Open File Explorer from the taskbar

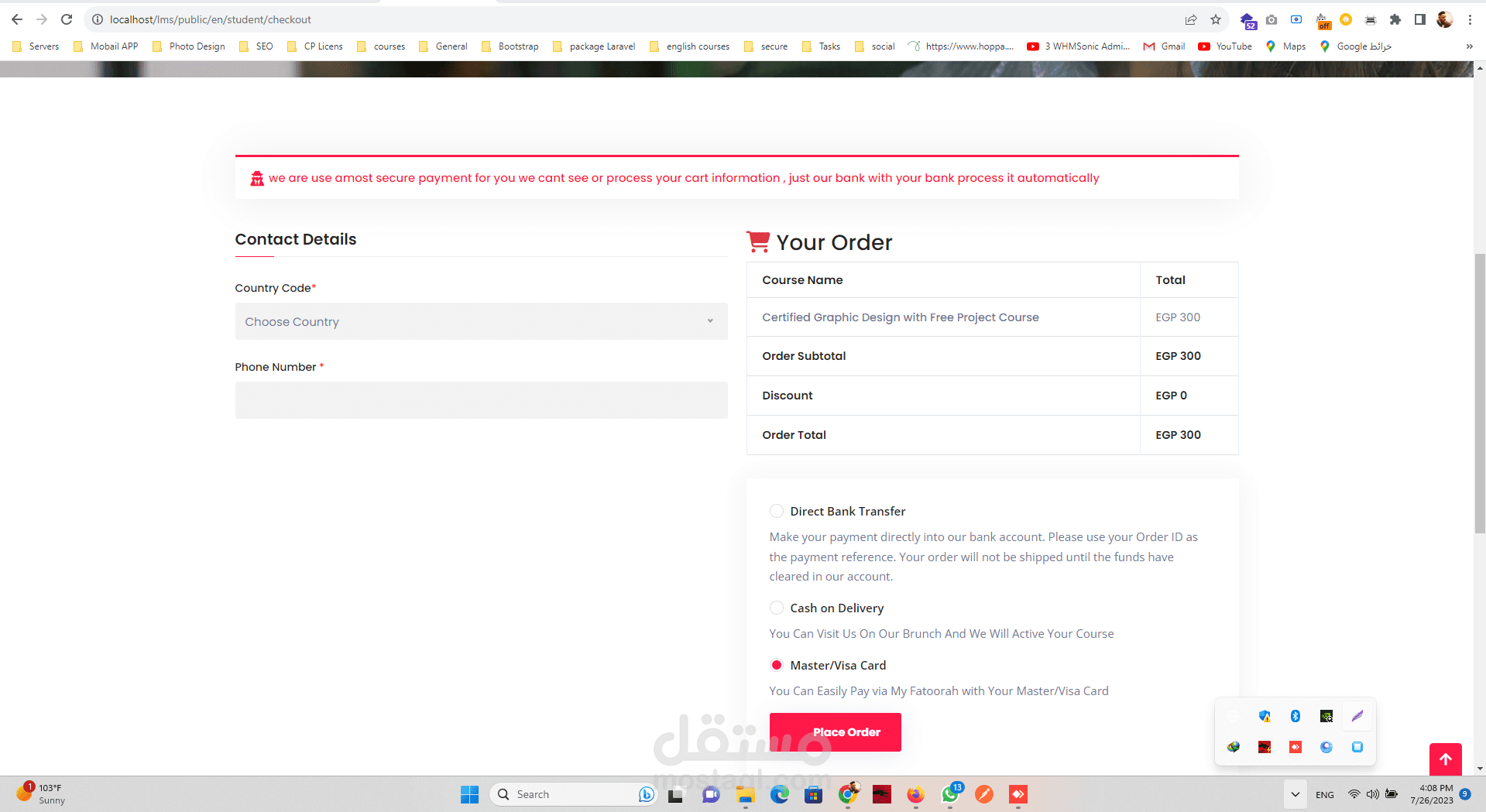pyautogui.click(x=745, y=794)
